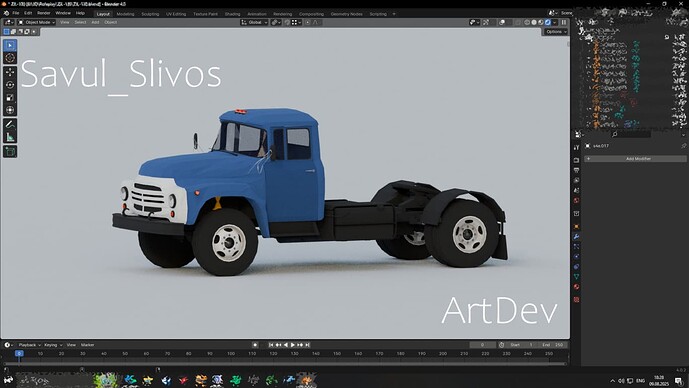Viewport: 689px width, 388px height.
Task: Open the Render menu
Action: [x=44, y=13]
